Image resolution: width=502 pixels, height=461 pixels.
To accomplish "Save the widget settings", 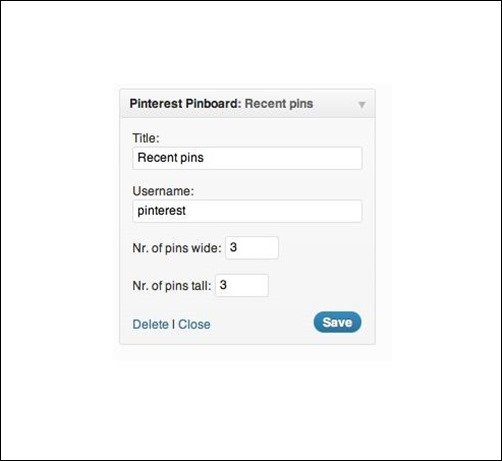I will coord(337,322).
